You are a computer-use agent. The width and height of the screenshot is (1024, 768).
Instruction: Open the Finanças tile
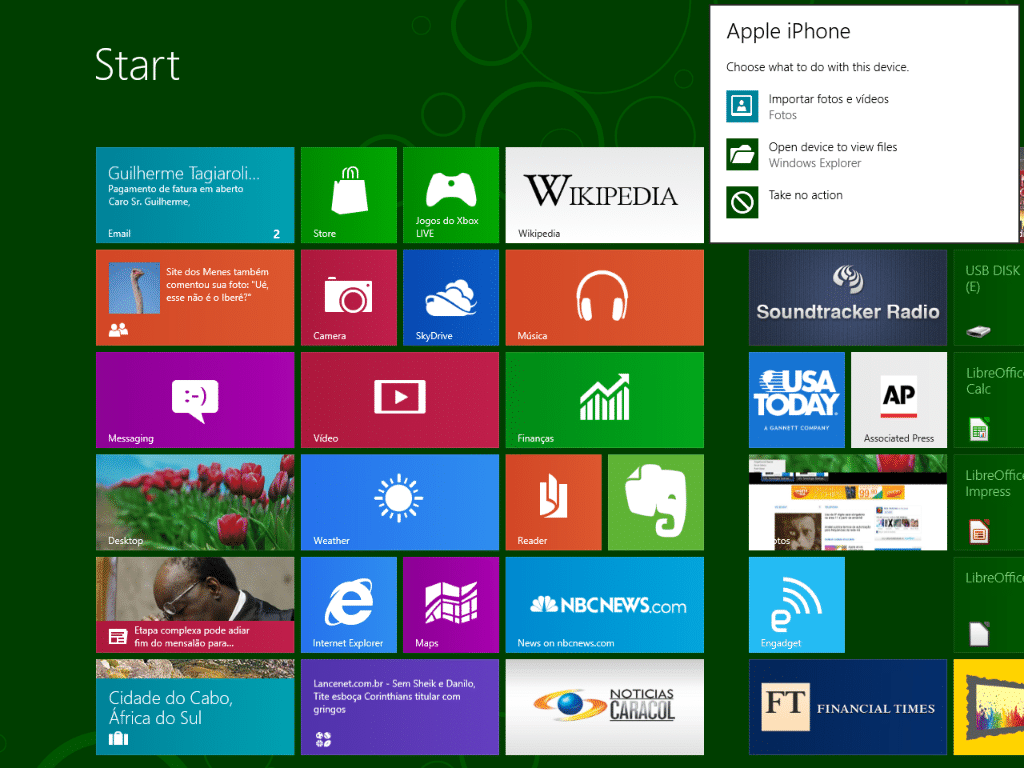(604, 400)
